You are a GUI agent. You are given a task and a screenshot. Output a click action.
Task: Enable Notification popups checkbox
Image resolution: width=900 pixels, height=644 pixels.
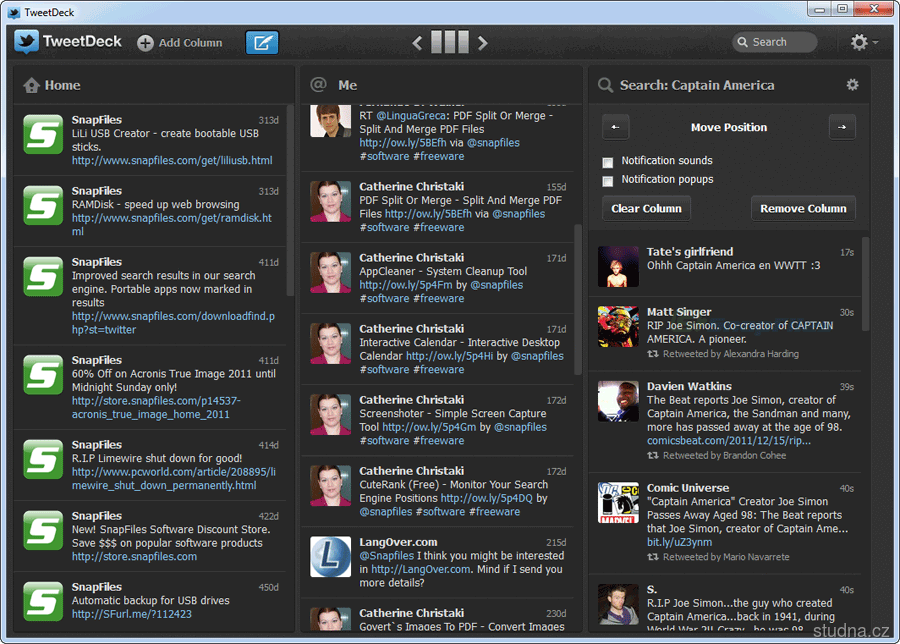[608, 181]
